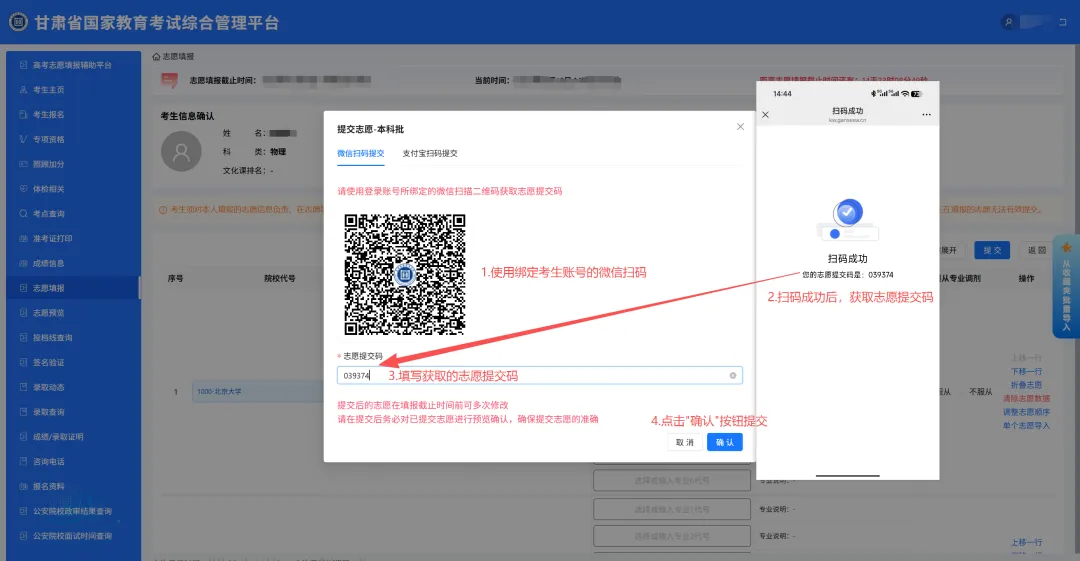Open the 从收藏夹批量导入 side tab
Image resolution: width=1080 pixels, height=561 pixels.
tap(1066, 286)
